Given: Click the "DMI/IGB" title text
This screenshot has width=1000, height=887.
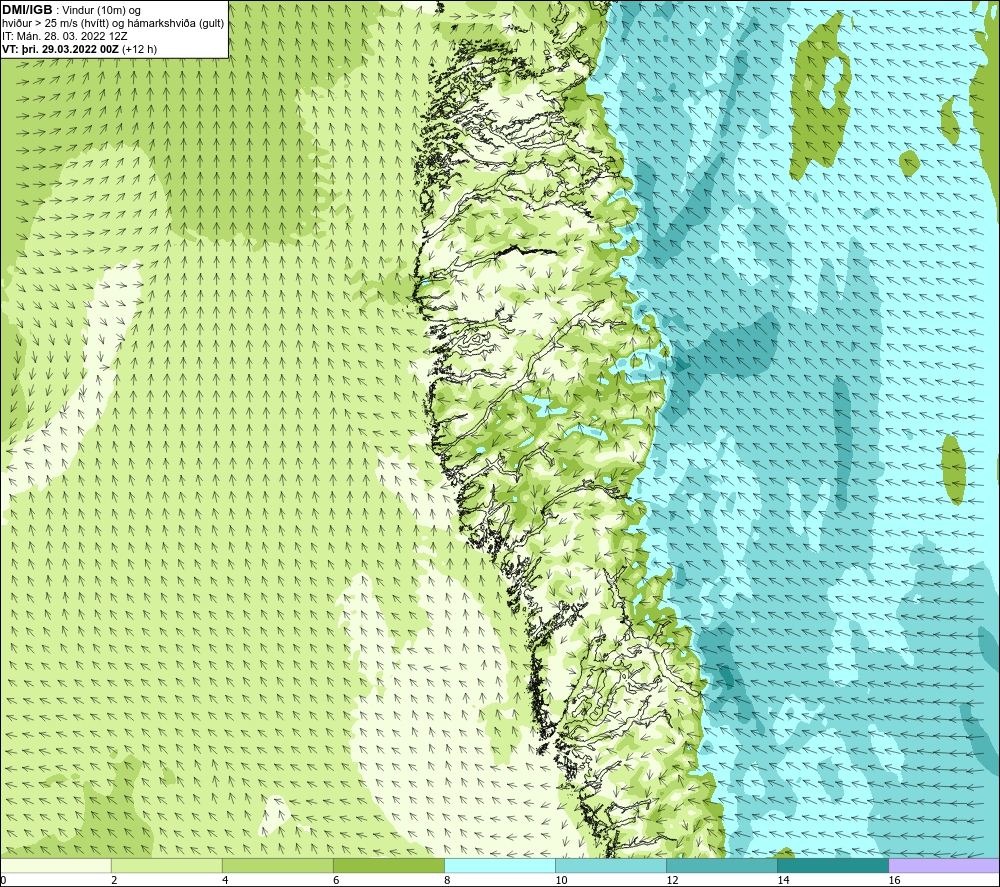Looking at the screenshot, I should [x=27, y=10].
